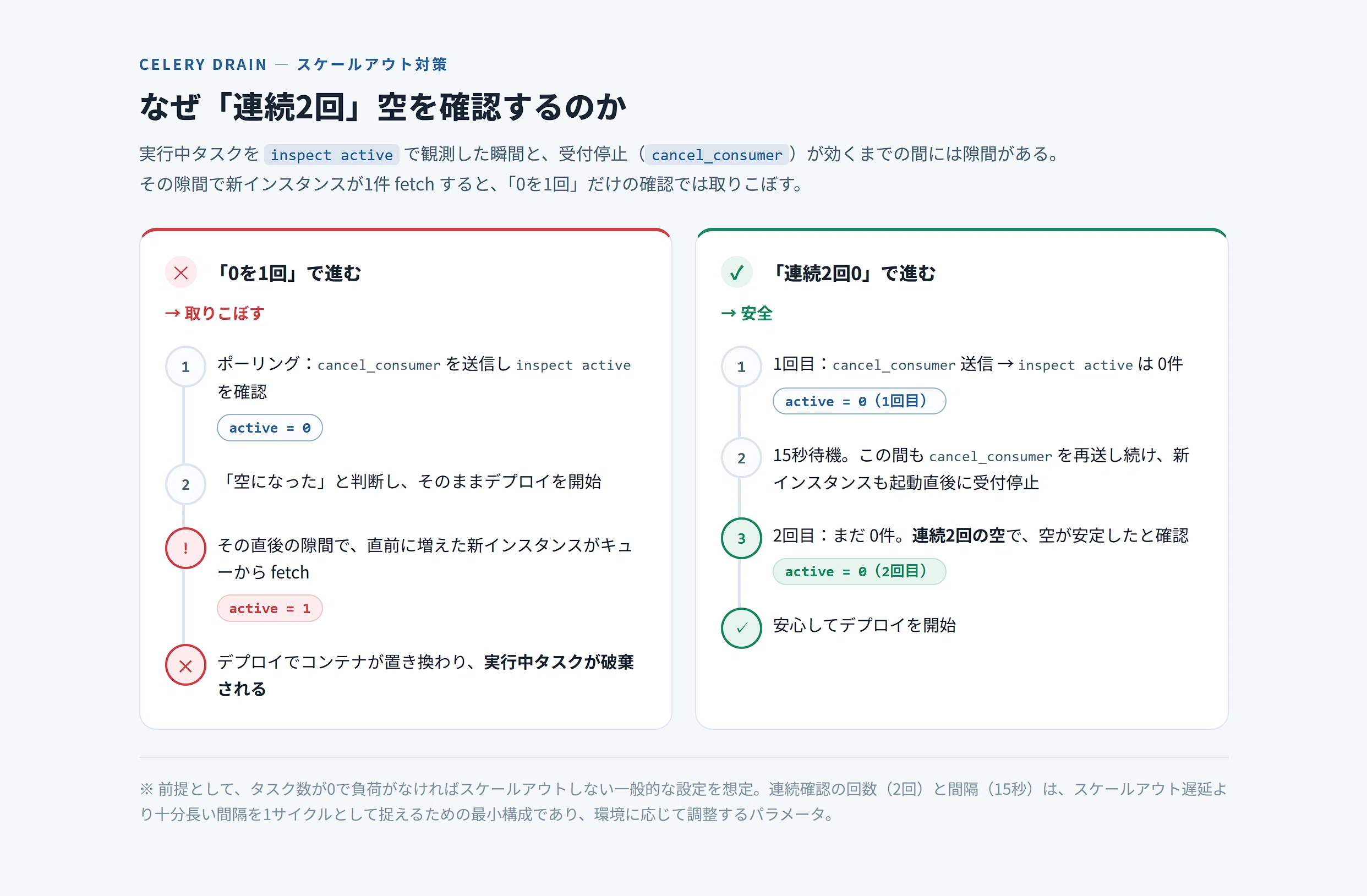1367x896 pixels.
Task: Click the 'CELERY DRAIN — スケールアウト対策' label
Action: click(x=293, y=64)
